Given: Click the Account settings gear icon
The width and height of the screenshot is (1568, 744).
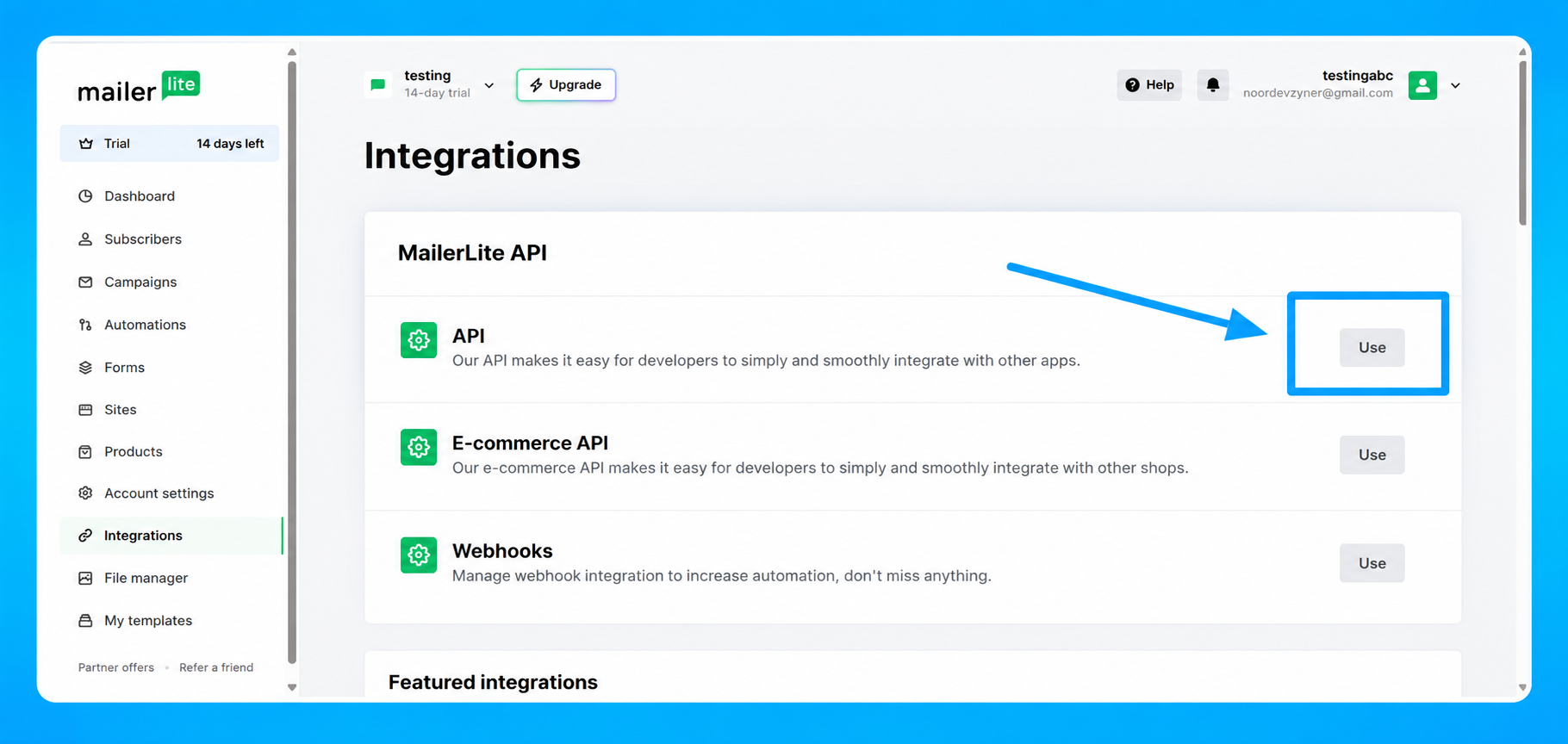Looking at the screenshot, I should [x=85, y=493].
